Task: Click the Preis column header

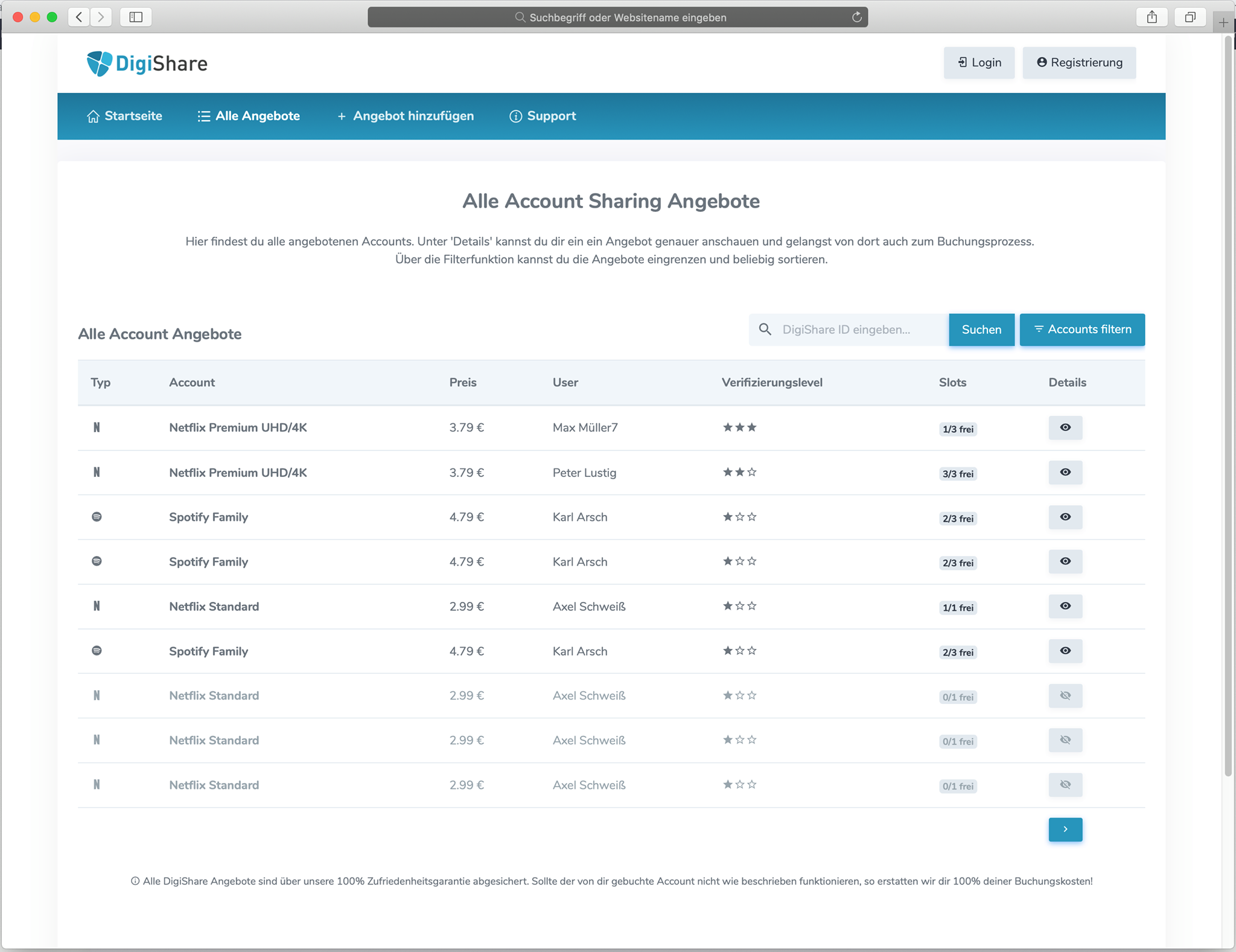Action: 463,382
